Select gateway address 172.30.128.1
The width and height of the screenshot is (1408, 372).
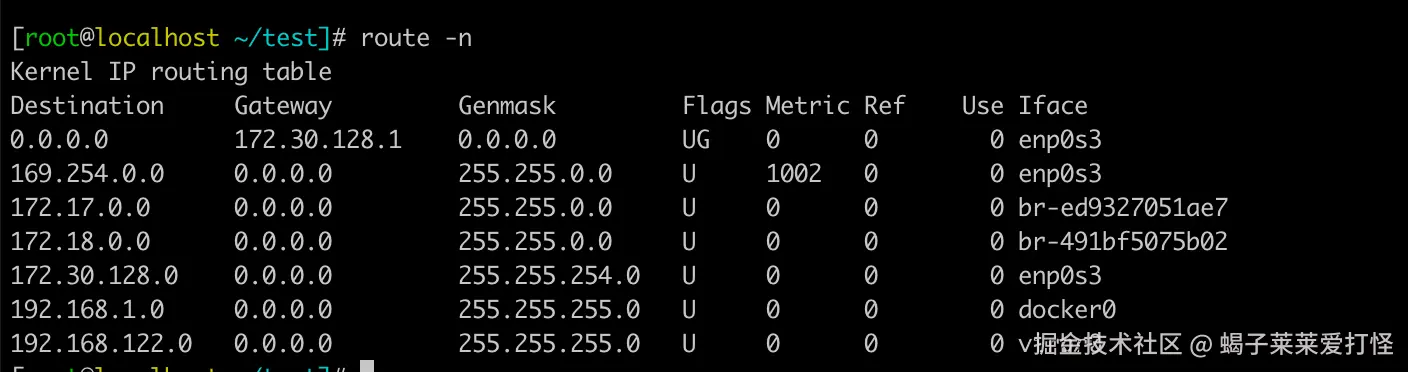318,139
